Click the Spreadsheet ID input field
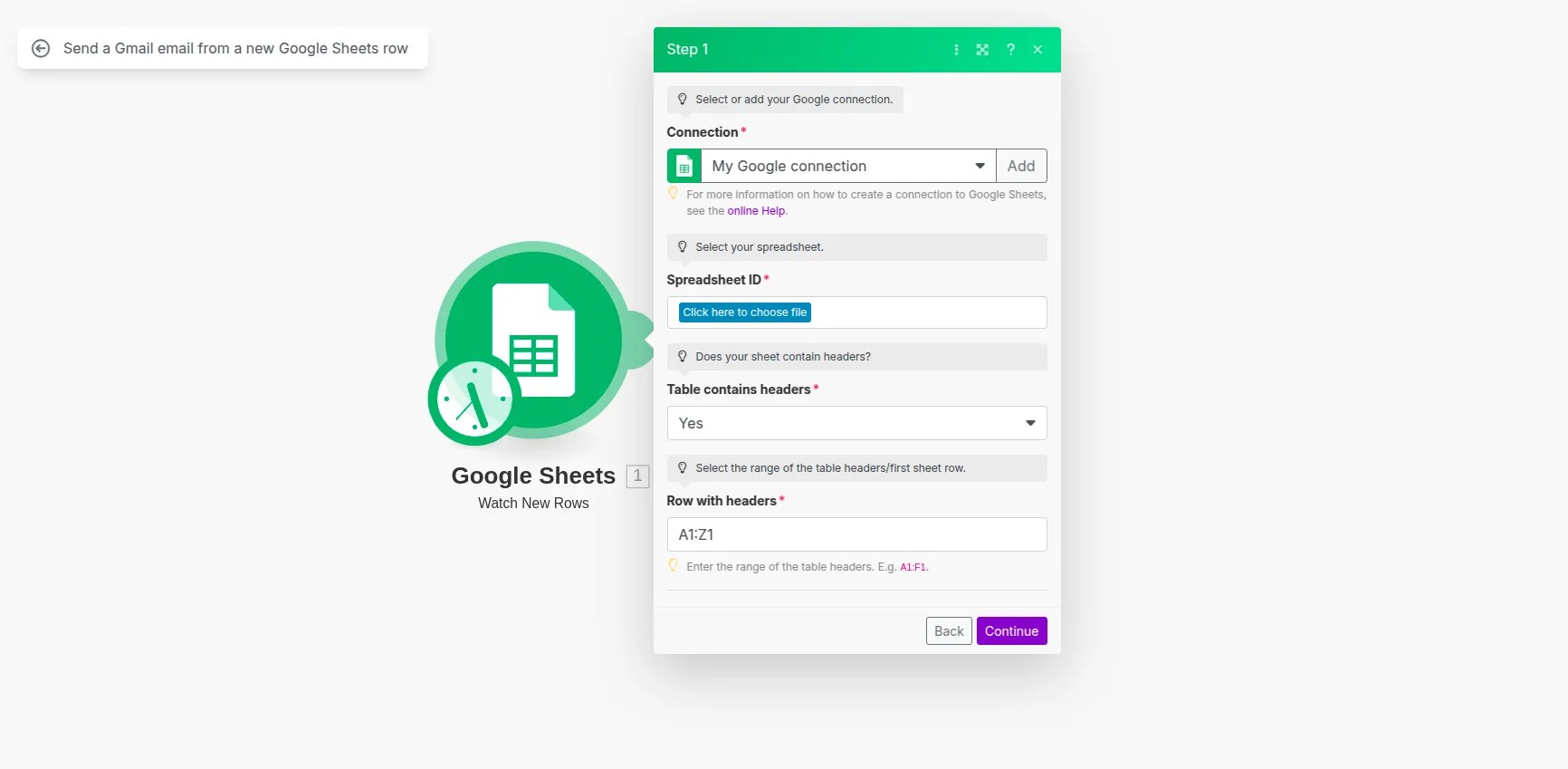Image resolution: width=1568 pixels, height=769 pixels. point(856,312)
